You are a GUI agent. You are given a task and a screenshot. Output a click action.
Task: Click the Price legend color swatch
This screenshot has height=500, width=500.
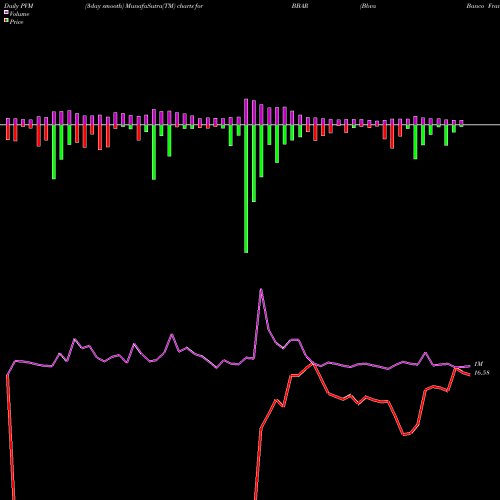click(x=6, y=20)
